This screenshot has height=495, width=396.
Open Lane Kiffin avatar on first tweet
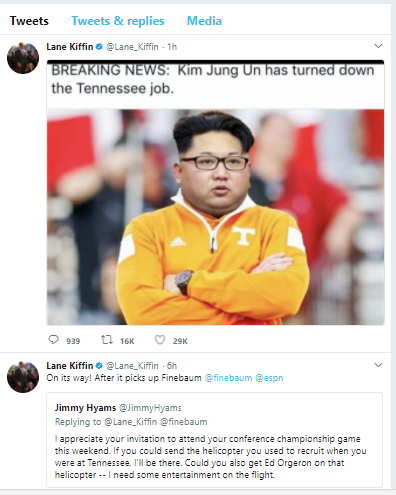23,58
